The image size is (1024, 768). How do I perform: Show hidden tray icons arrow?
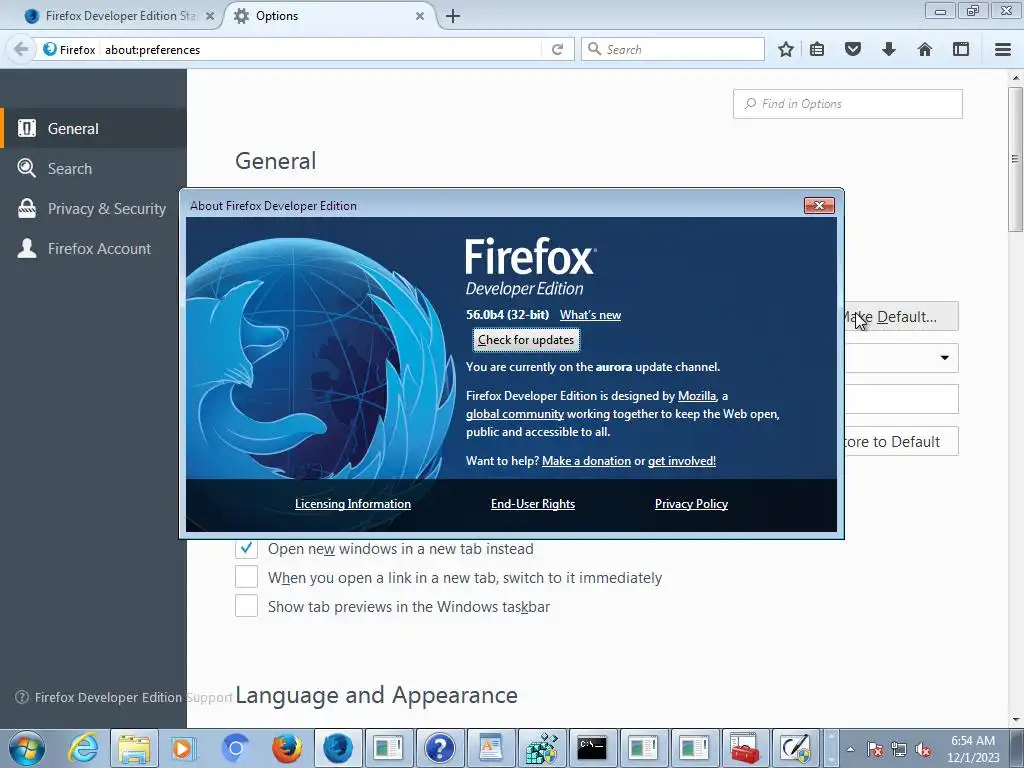[850, 749]
